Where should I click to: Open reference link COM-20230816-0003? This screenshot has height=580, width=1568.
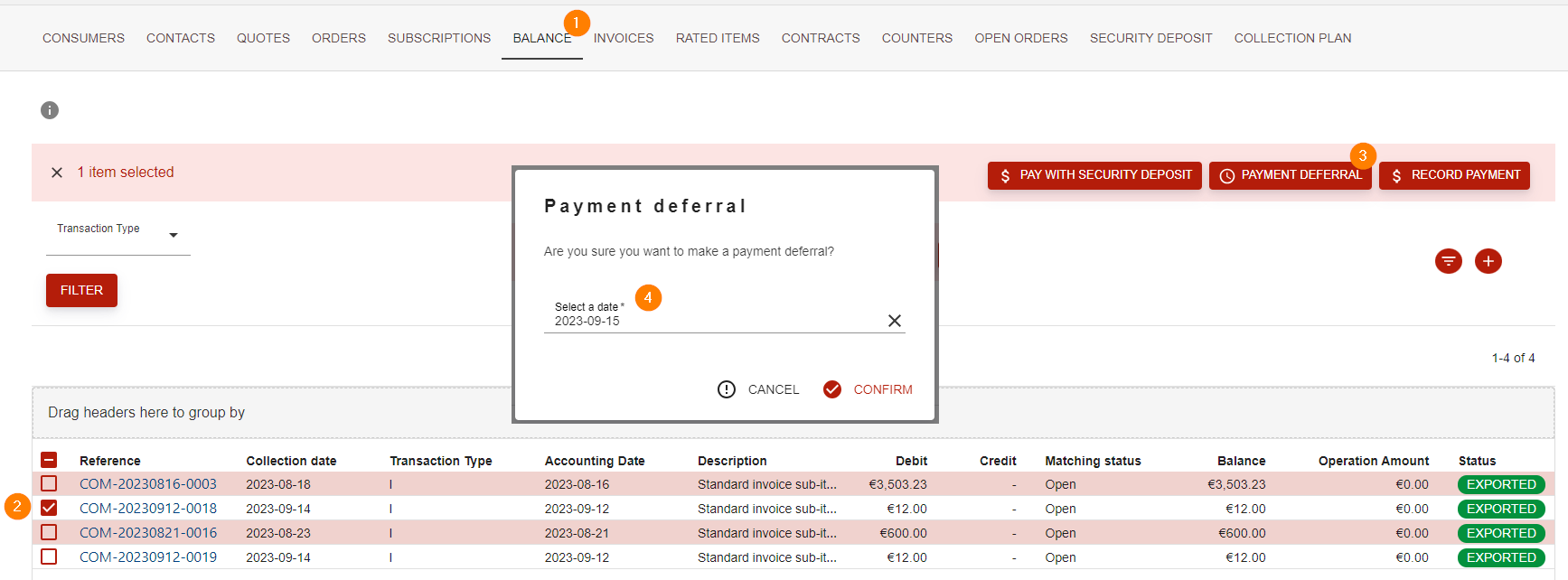tap(148, 484)
